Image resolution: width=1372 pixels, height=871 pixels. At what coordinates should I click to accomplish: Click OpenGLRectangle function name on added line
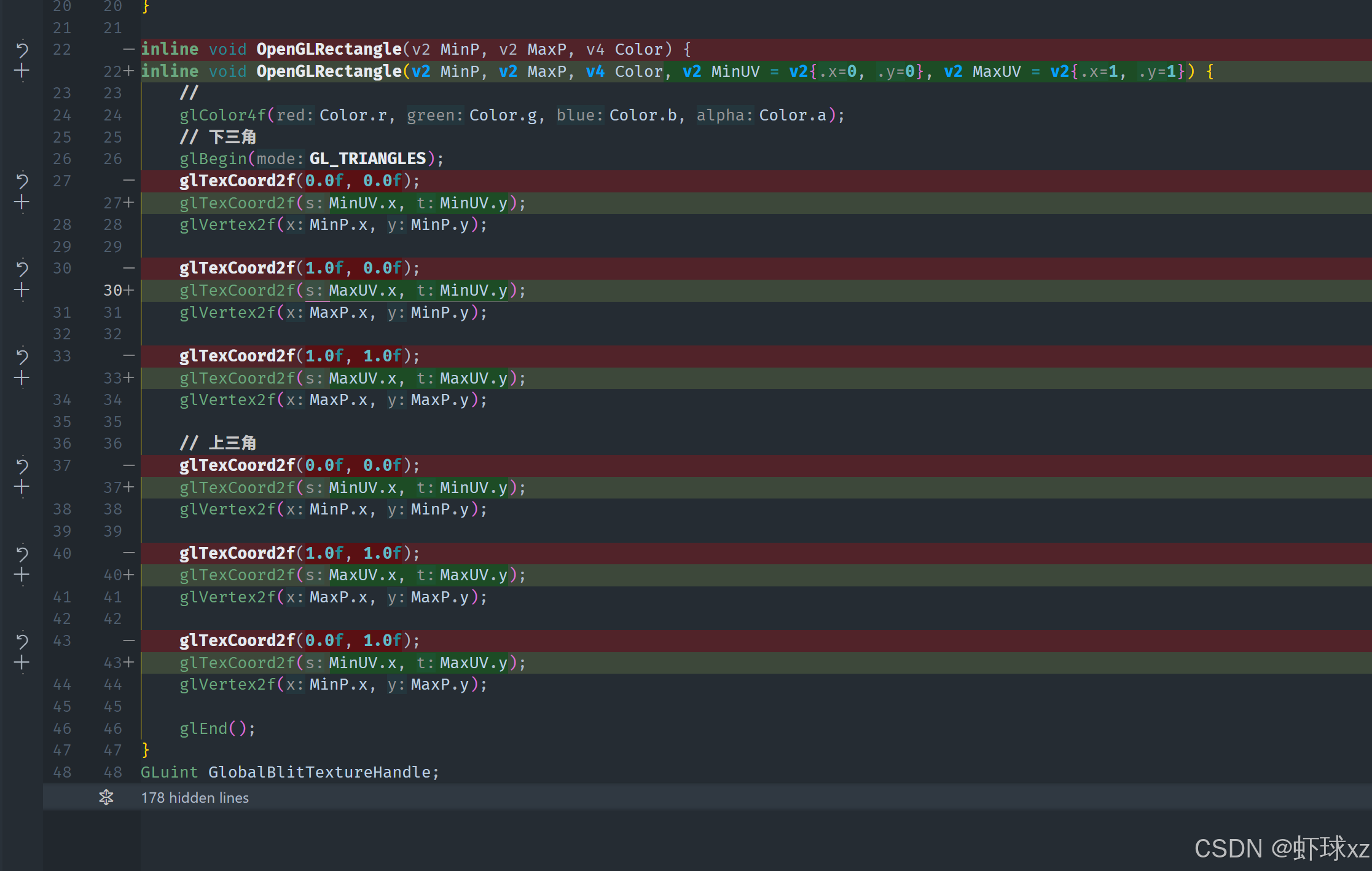[x=329, y=71]
